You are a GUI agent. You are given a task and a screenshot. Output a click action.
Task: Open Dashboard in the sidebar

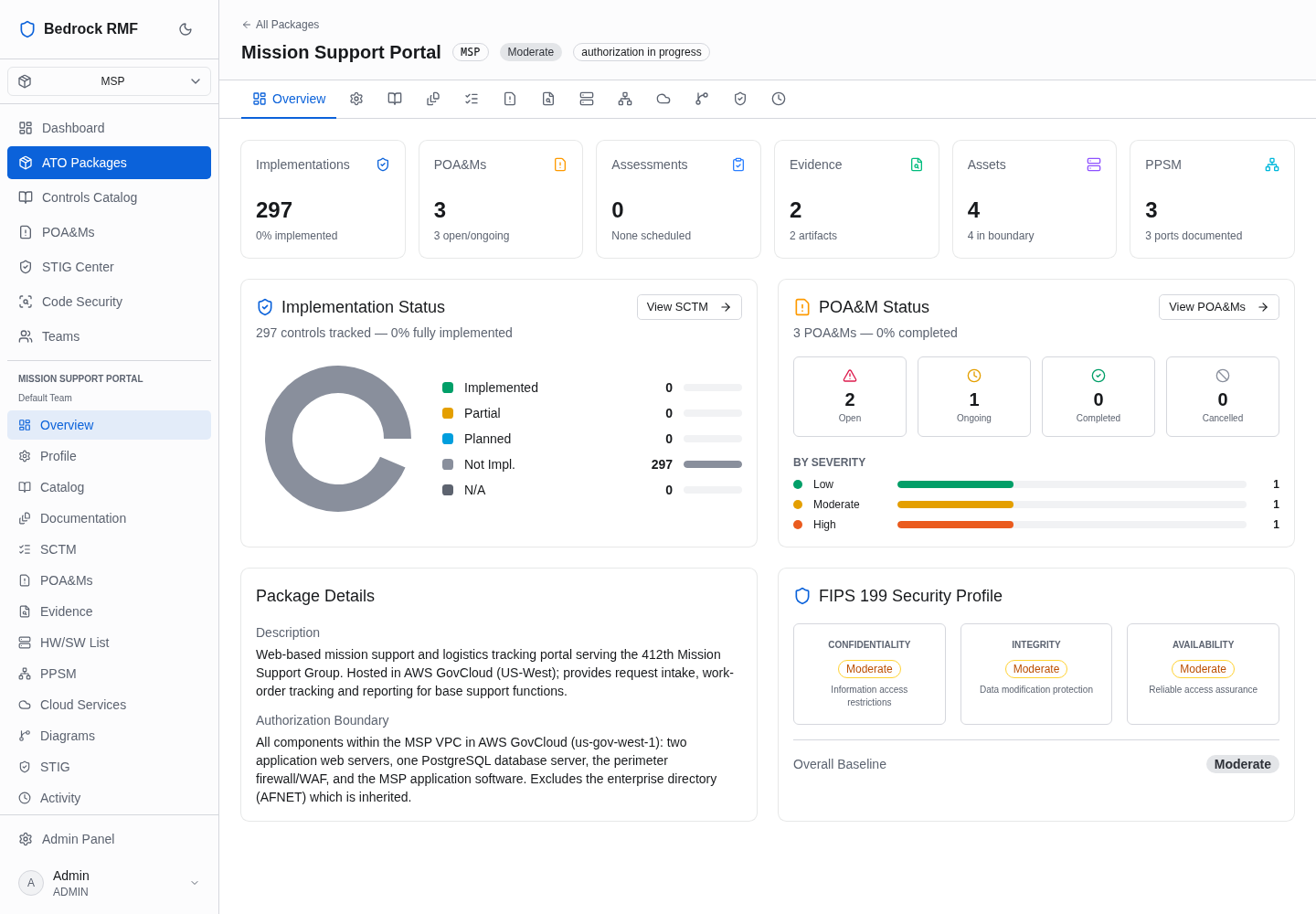point(109,128)
